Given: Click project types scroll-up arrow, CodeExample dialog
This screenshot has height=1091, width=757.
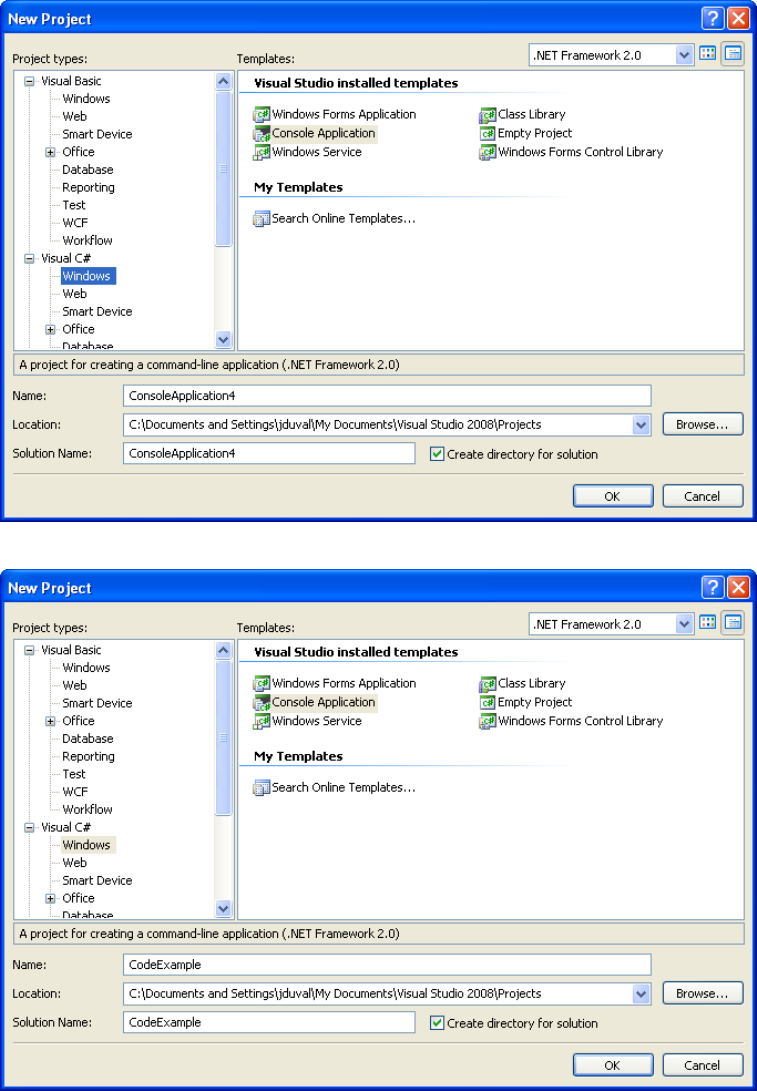Looking at the screenshot, I should point(223,651).
